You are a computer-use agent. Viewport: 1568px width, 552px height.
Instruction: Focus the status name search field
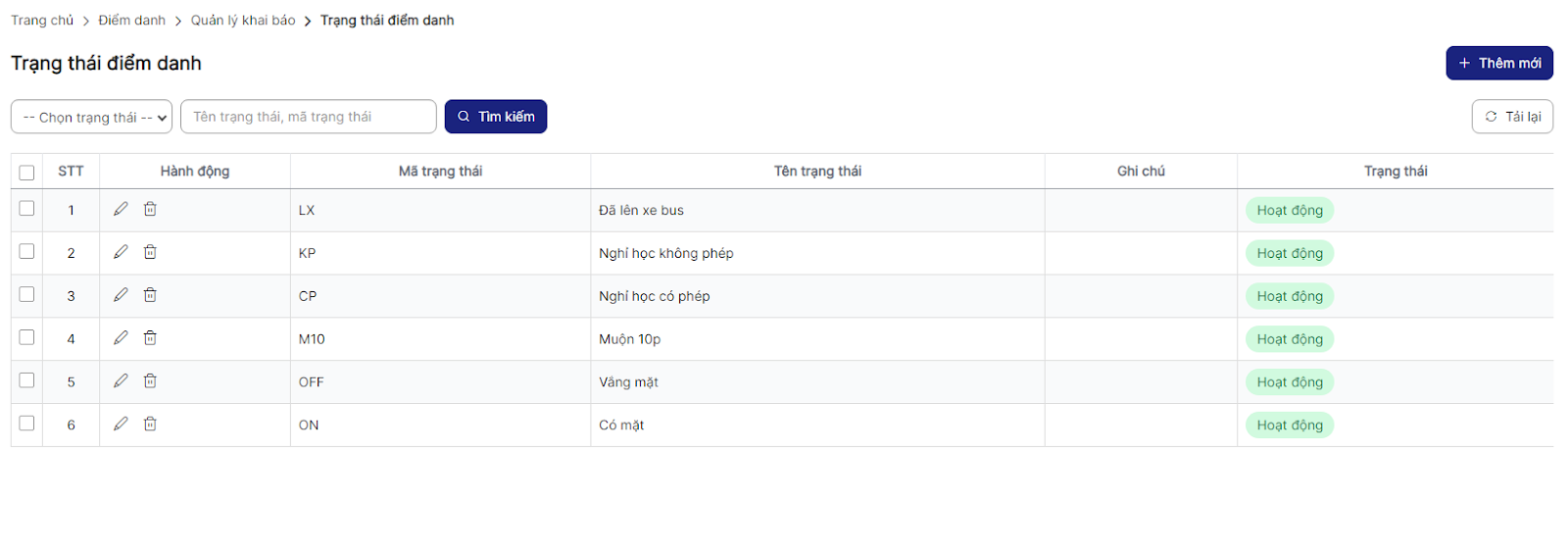308,117
